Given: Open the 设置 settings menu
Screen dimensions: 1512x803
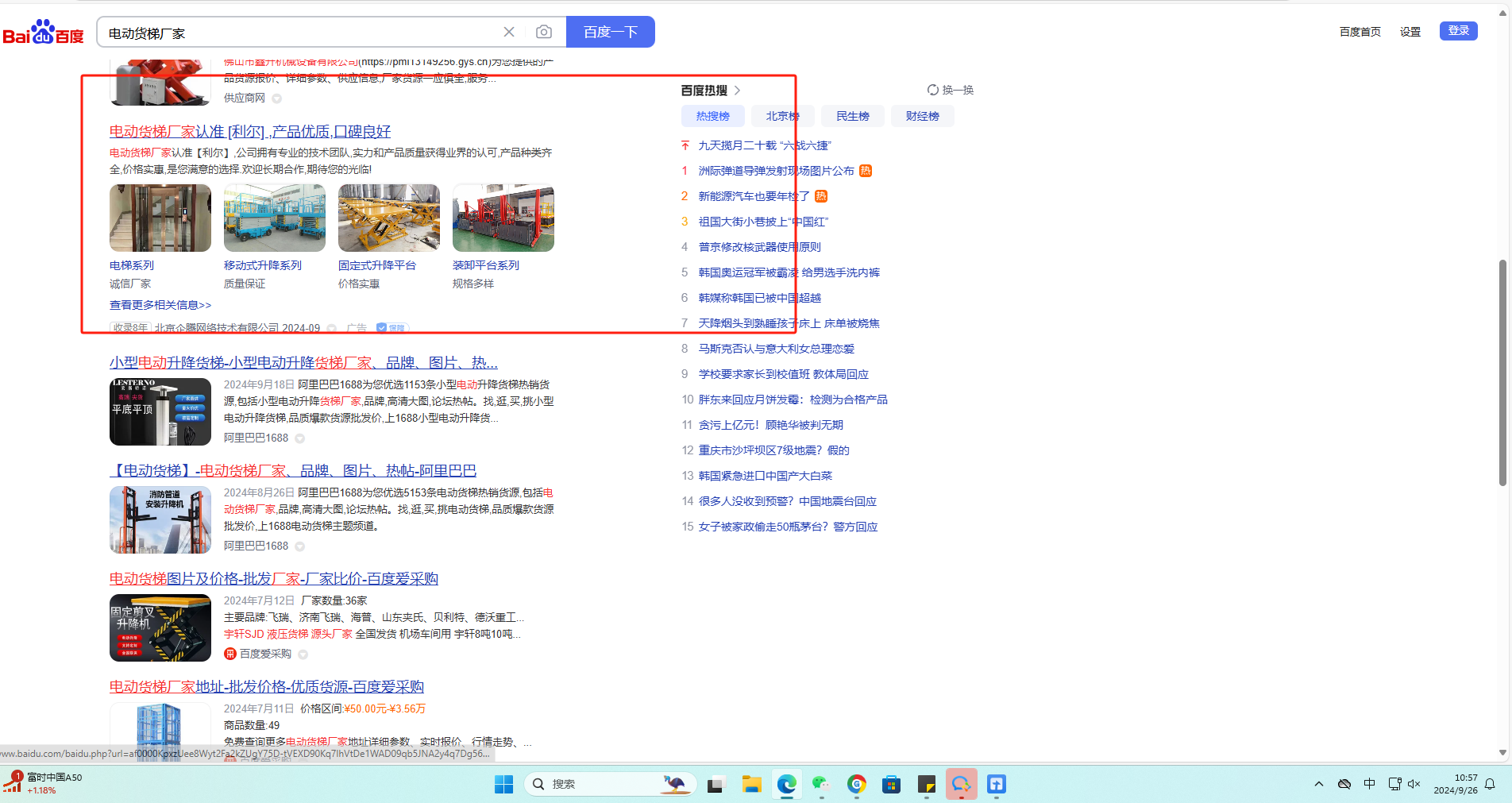Looking at the screenshot, I should coord(1410,32).
